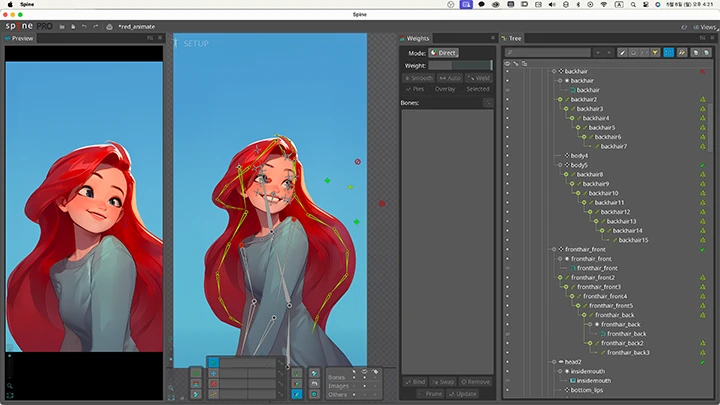Adjust the Weight slider
The width and height of the screenshot is (720, 405).
460,66
